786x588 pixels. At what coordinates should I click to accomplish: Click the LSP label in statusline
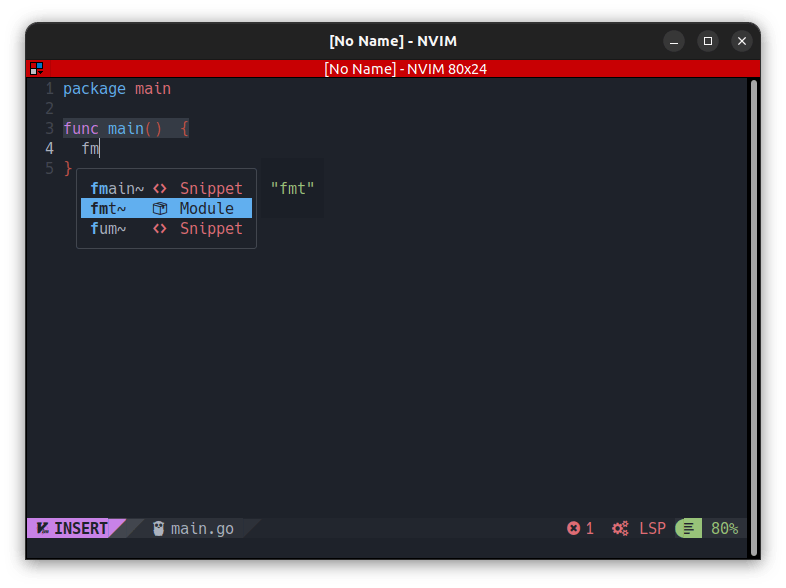click(652, 528)
